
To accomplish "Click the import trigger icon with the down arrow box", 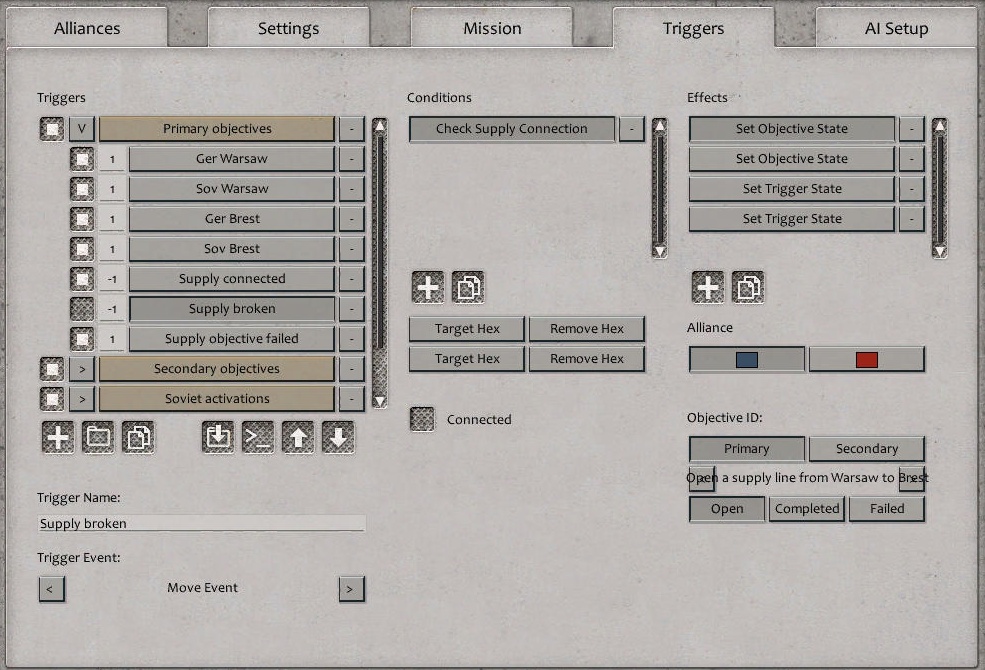I will tap(218, 437).
